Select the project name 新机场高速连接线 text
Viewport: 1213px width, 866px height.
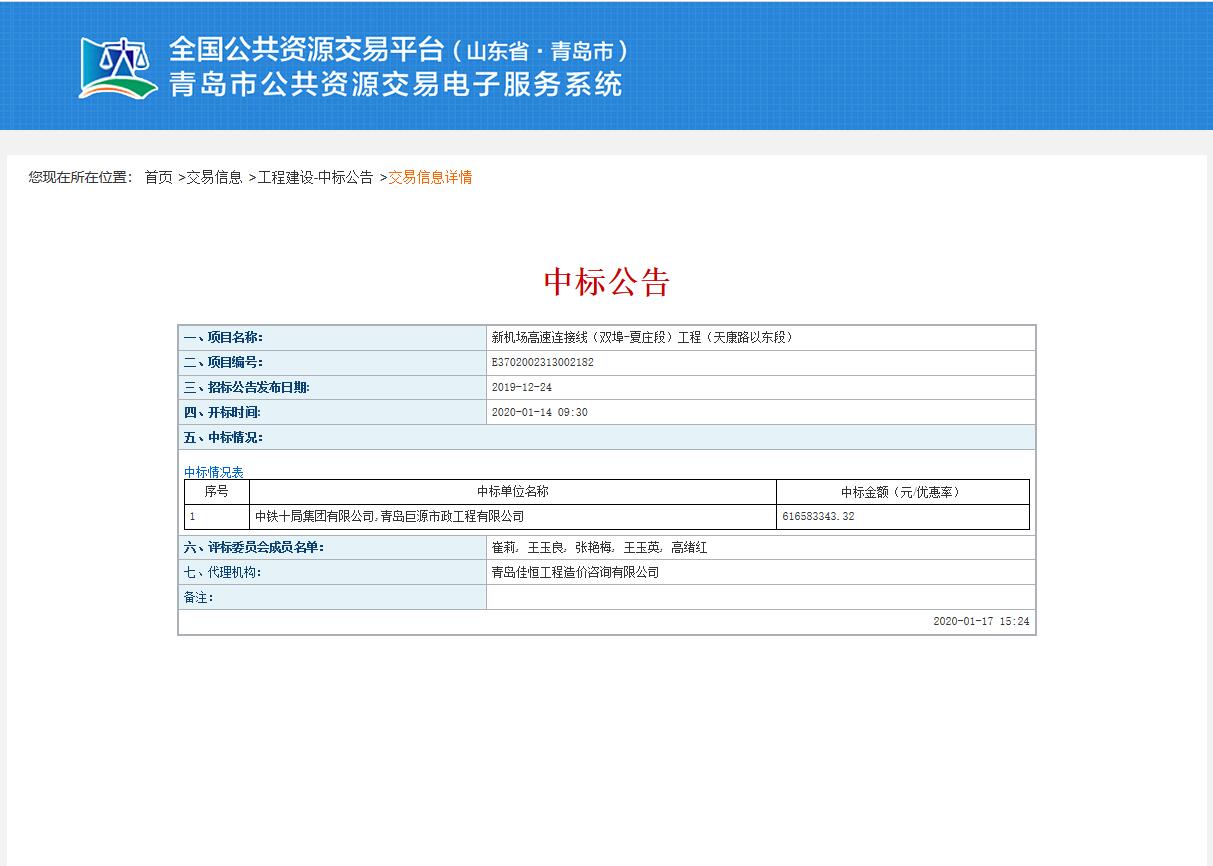click(x=641, y=338)
